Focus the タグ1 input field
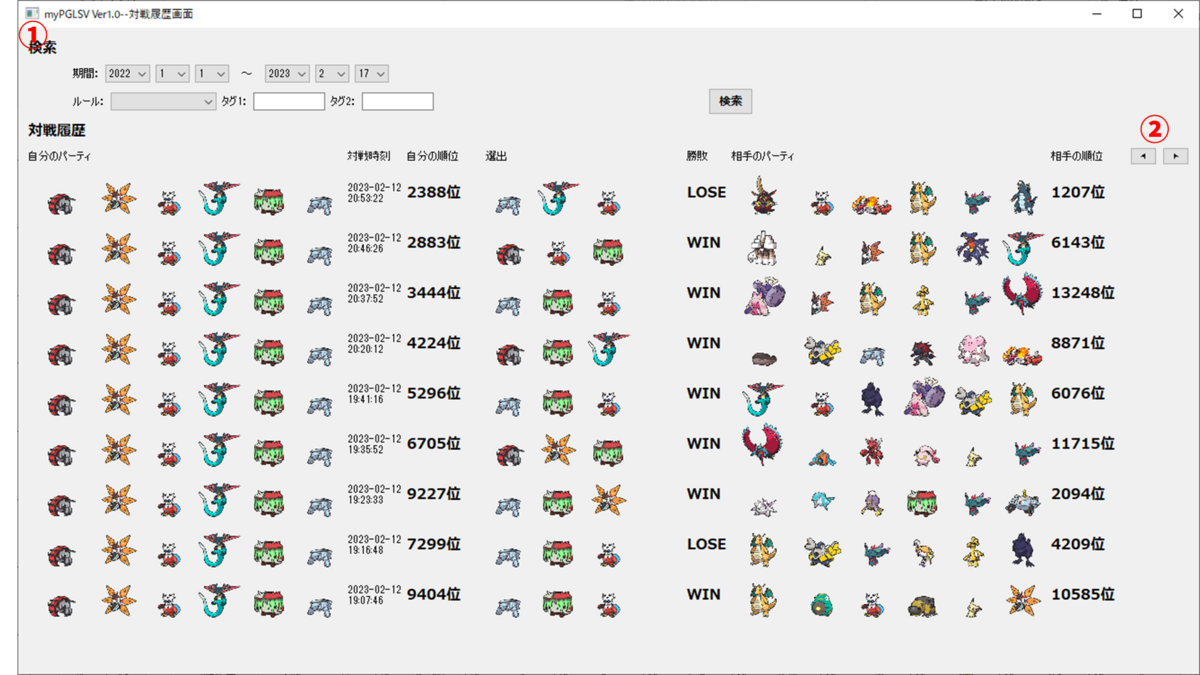The image size is (1200, 675). pyautogui.click(x=289, y=102)
